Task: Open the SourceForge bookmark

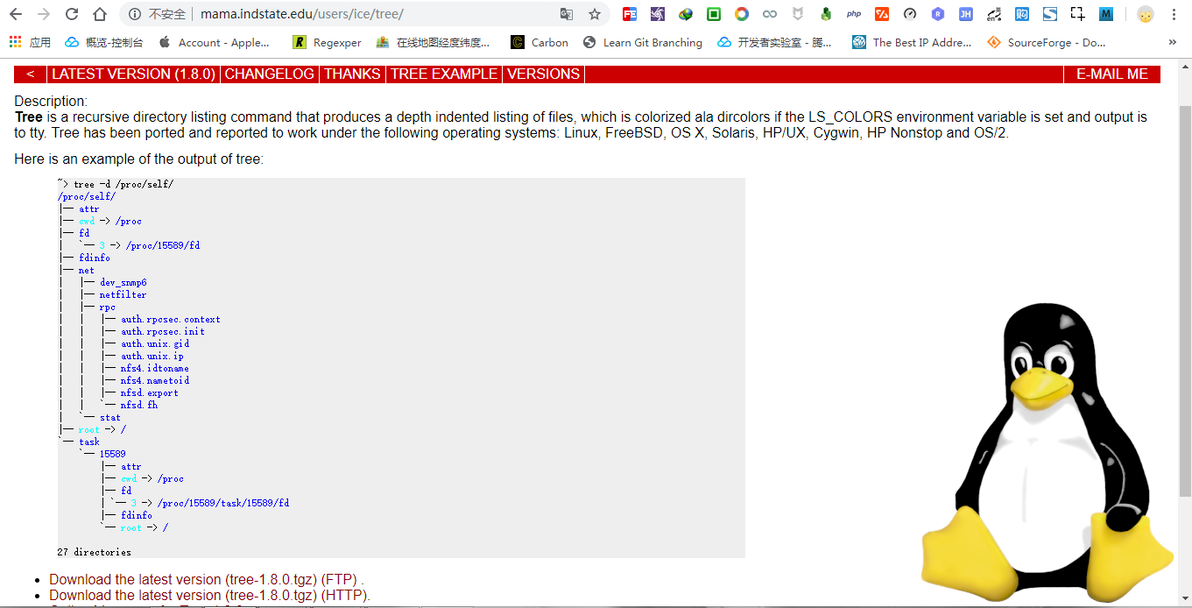Action: click(x=1047, y=43)
